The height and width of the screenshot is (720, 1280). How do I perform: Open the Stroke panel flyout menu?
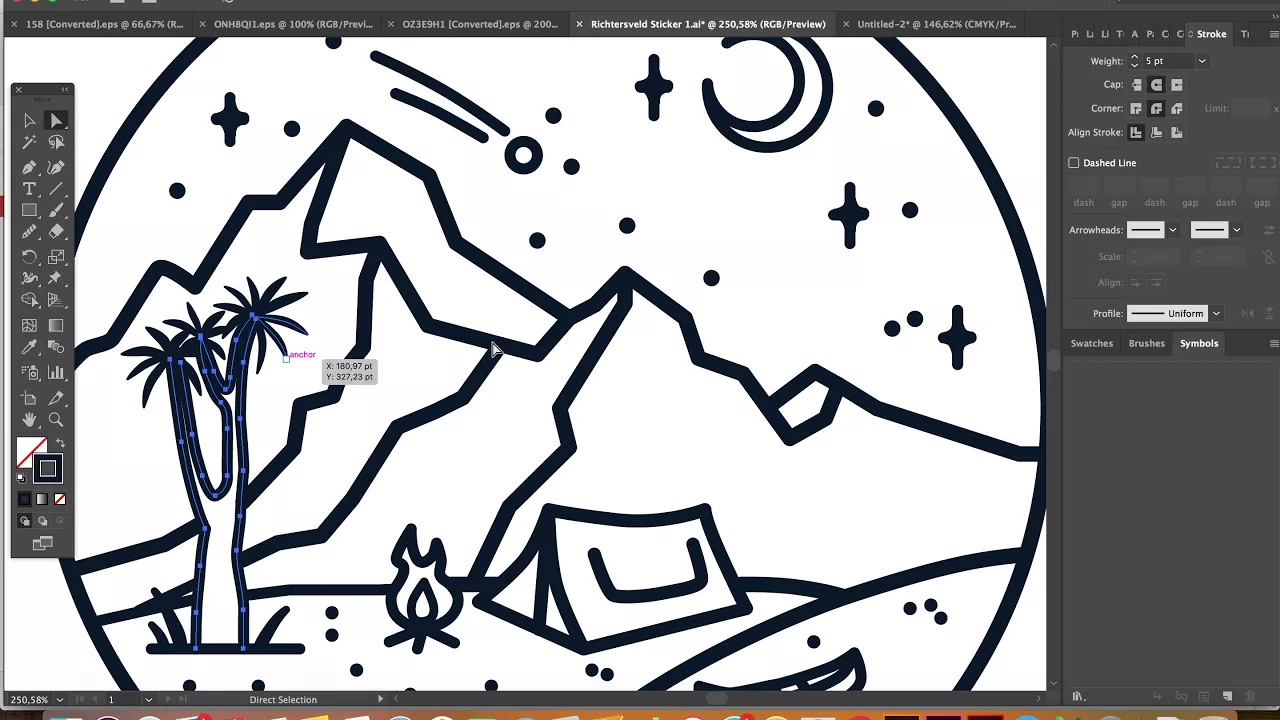pyautogui.click(x=1274, y=34)
